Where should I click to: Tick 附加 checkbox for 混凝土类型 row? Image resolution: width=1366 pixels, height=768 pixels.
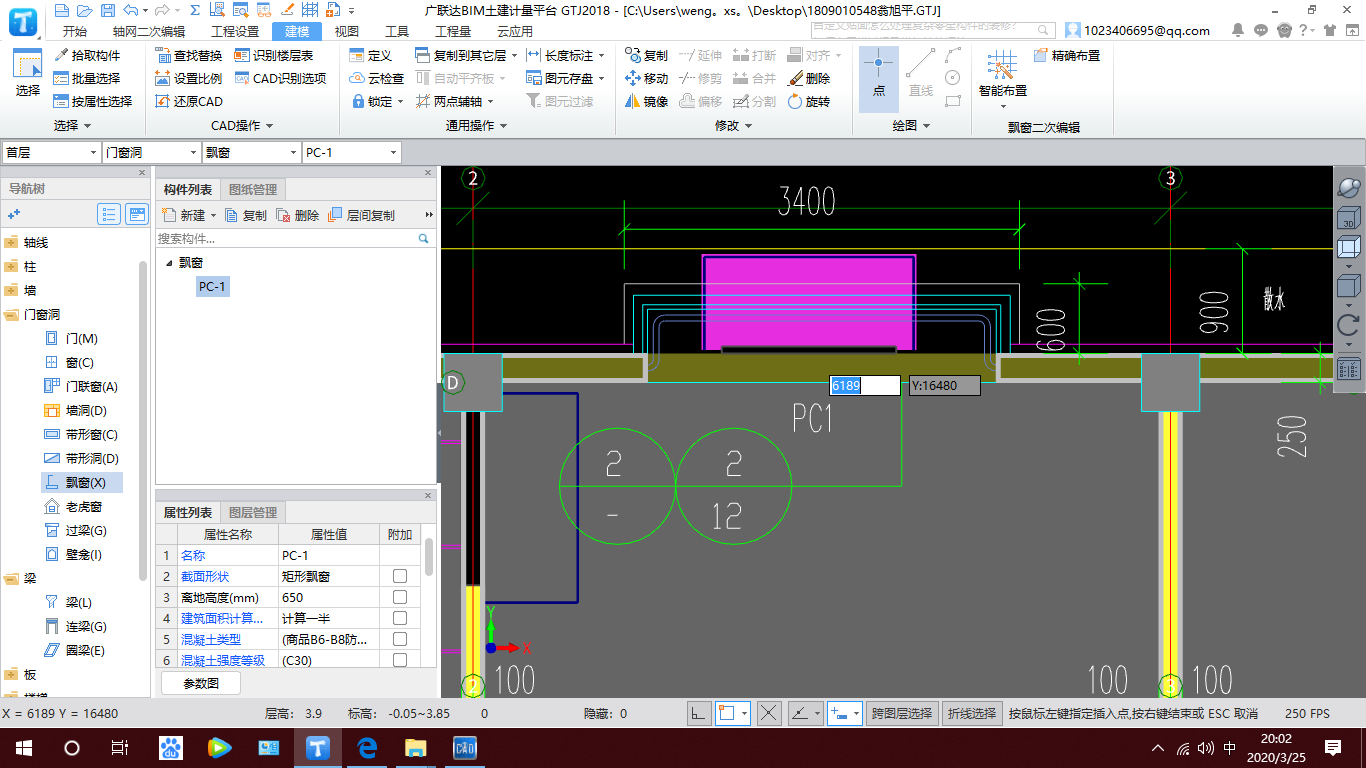click(x=400, y=639)
